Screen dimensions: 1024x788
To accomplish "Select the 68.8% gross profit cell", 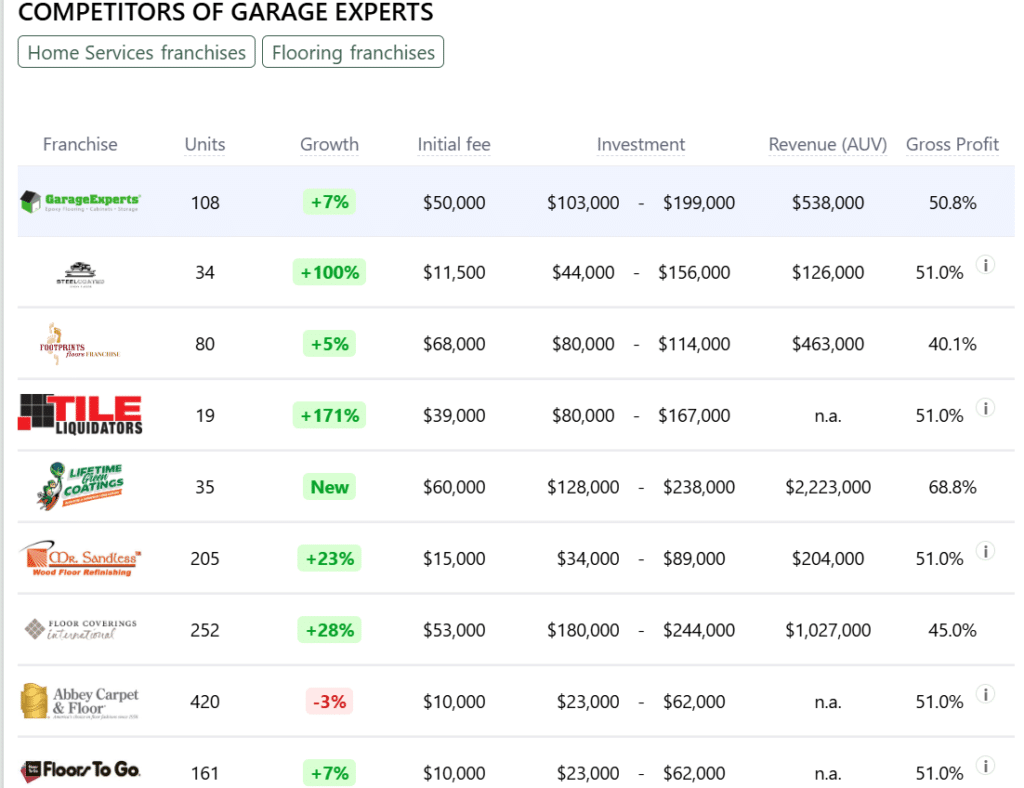I will click(x=952, y=487).
